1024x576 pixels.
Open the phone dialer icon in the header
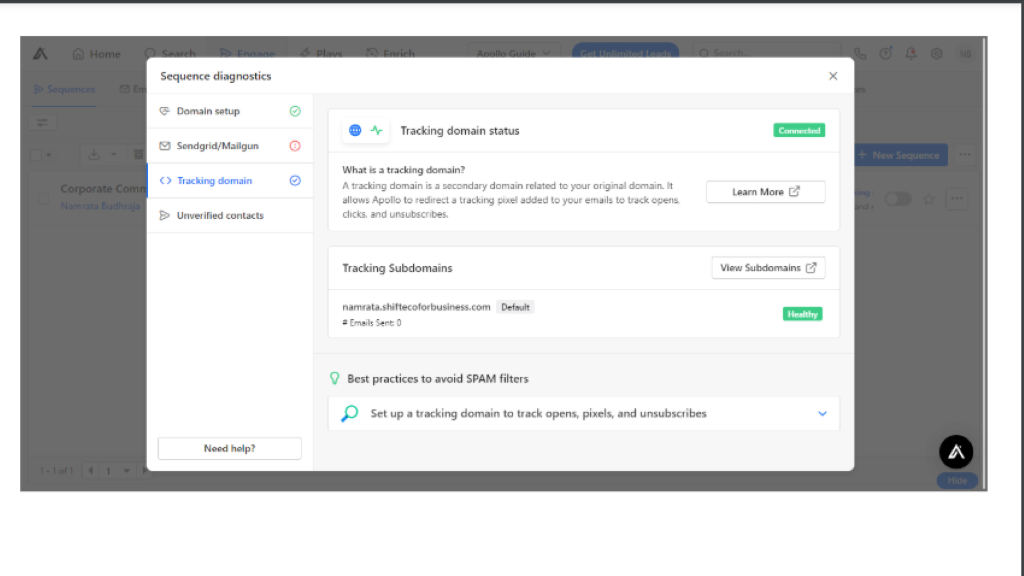tap(859, 54)
